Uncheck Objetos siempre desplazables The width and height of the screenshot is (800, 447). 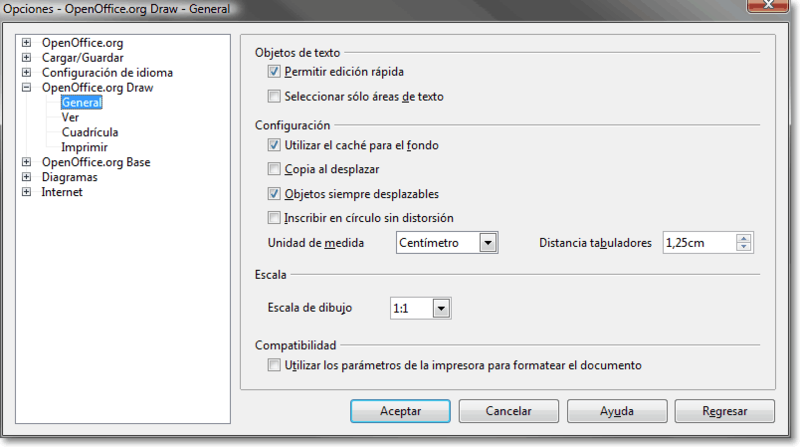coord(274,193)
